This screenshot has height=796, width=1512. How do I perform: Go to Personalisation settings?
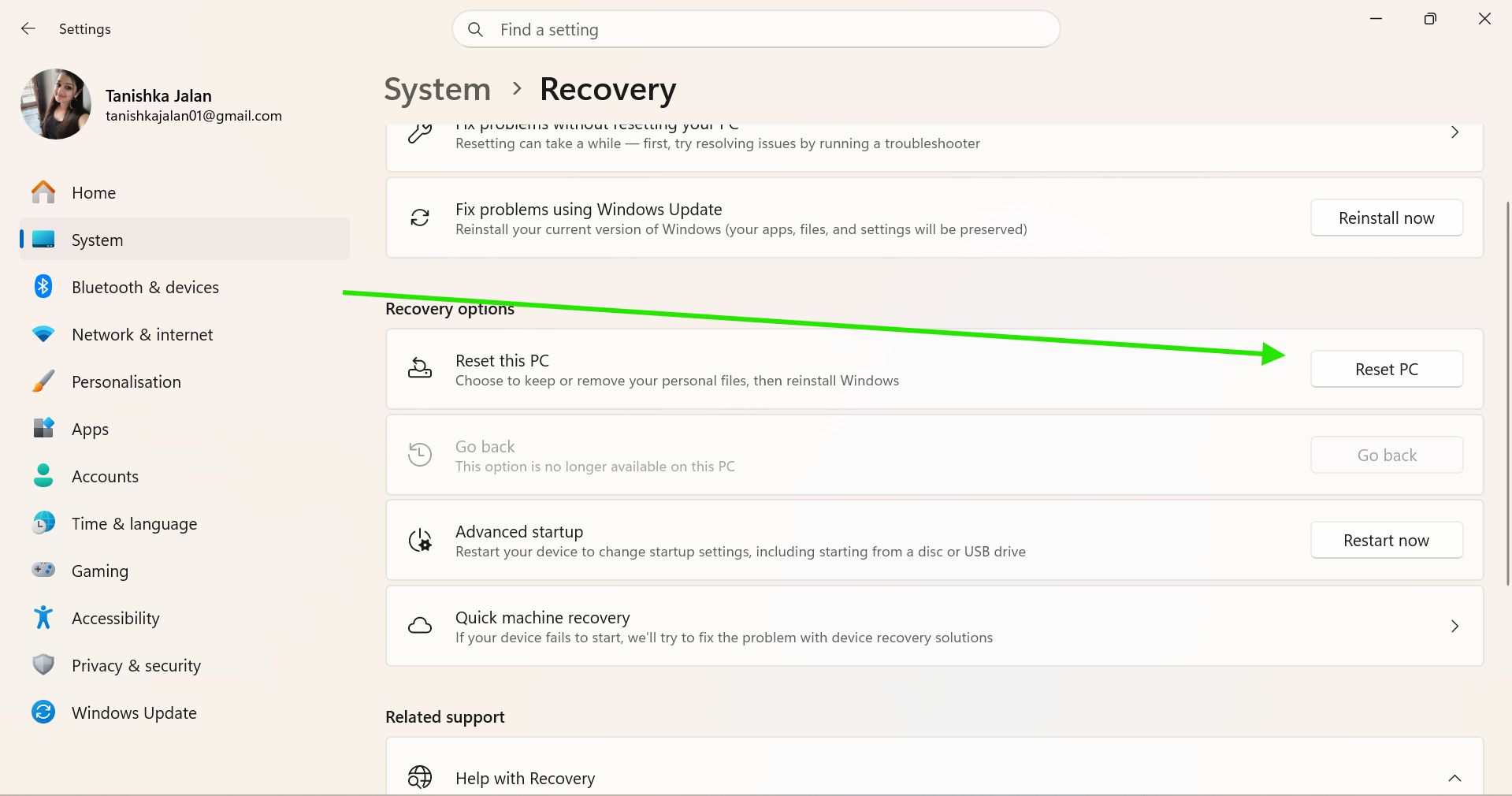184,381
